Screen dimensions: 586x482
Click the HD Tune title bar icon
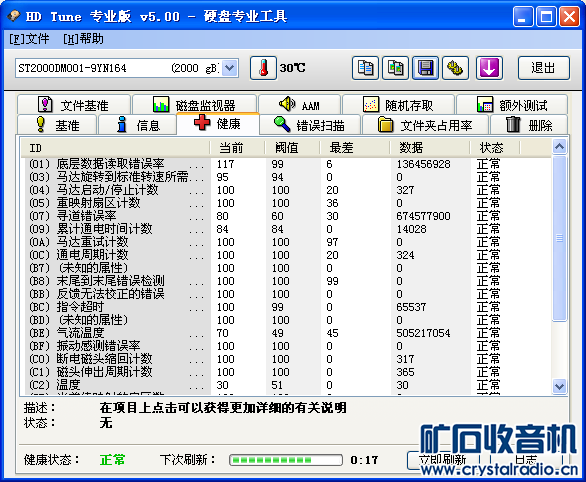coord(14,16)
